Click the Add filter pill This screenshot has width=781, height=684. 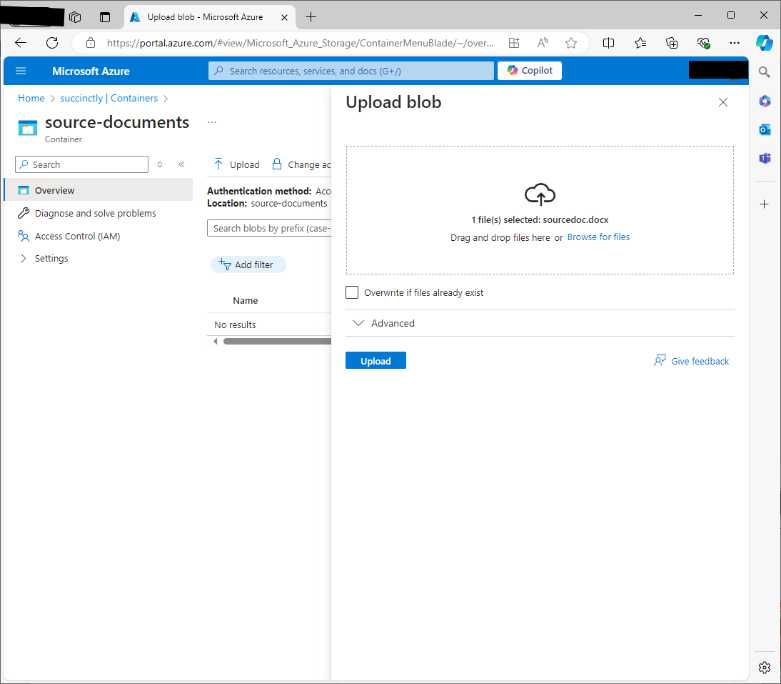(x=248, y=265)
